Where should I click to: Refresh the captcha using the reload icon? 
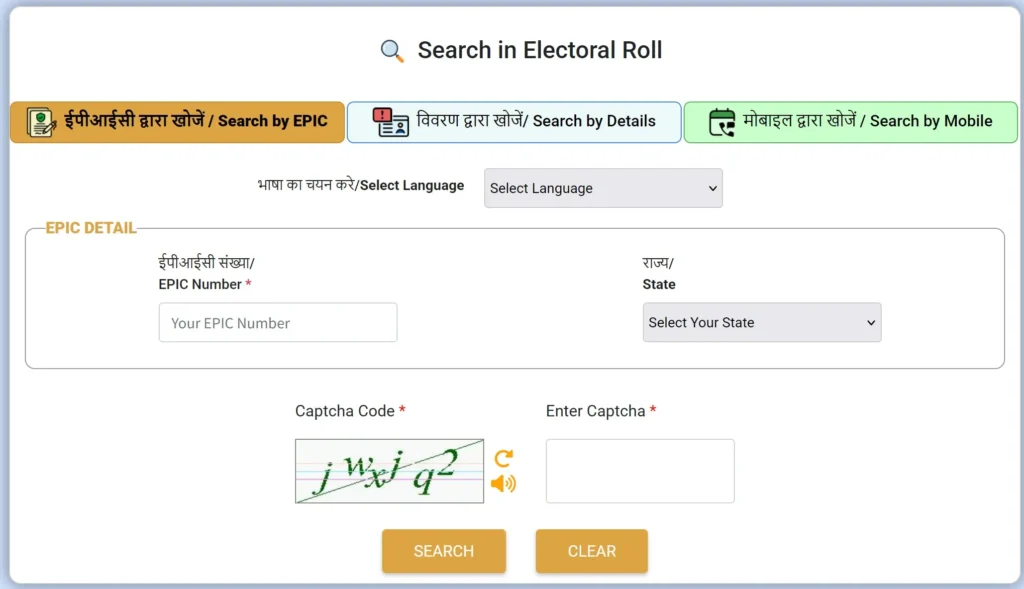(x=504, y=458)
